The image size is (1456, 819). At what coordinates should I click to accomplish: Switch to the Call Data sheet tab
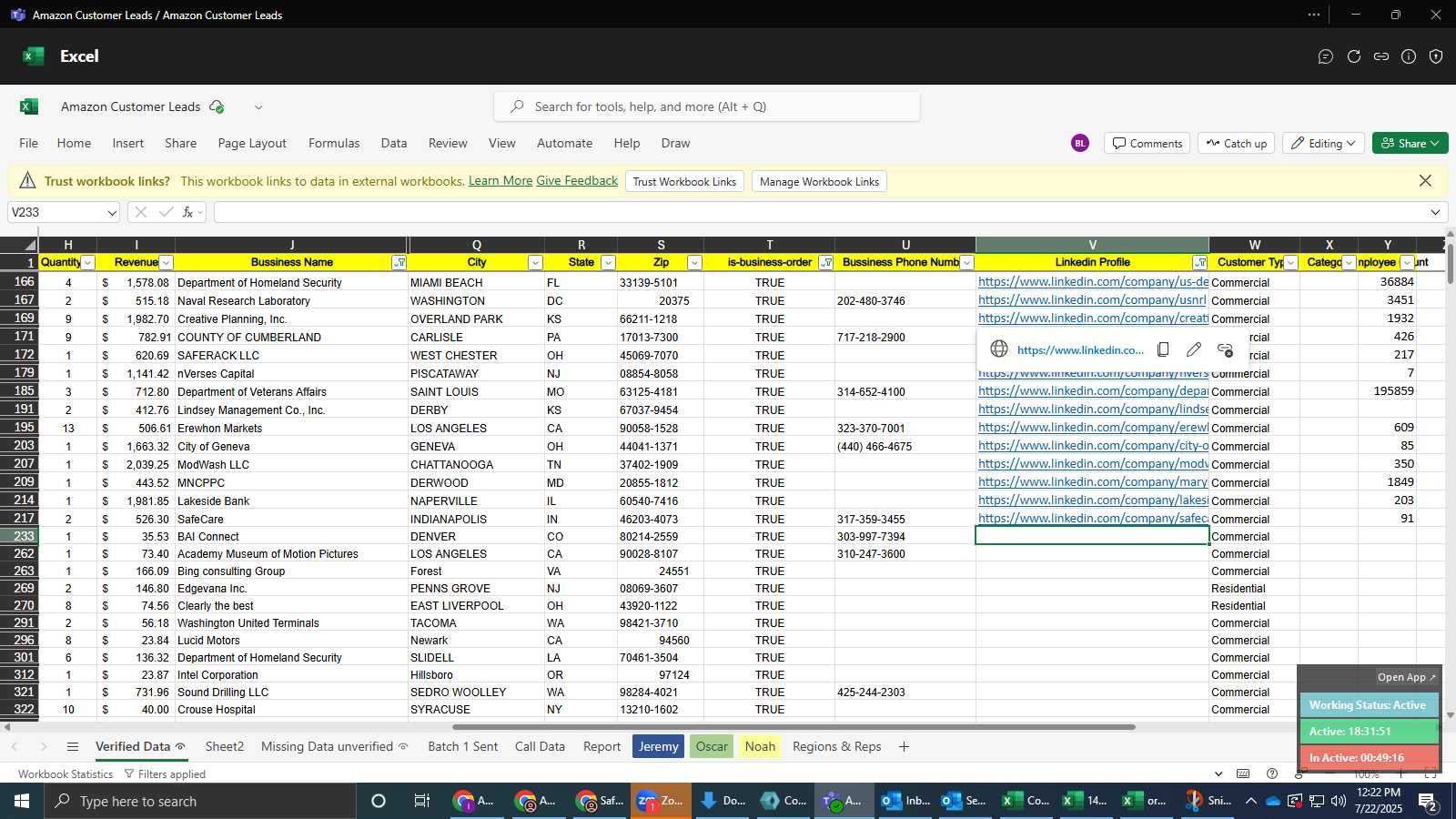tap(540, 746)
